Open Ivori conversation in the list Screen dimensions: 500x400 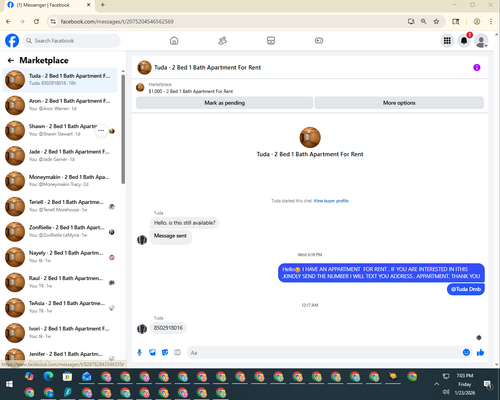pyautogui.click(x=60, y=332)
